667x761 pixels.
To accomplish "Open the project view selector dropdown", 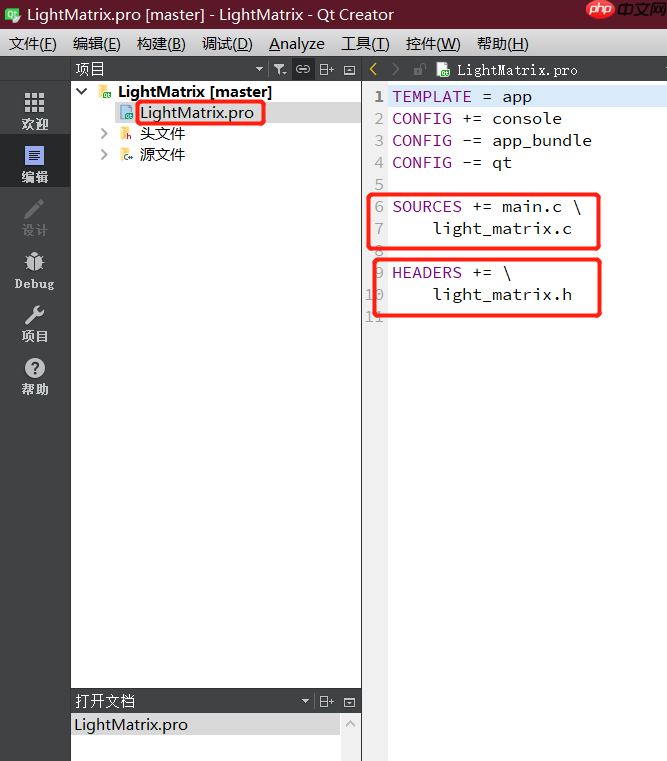I will pos(259,69).
